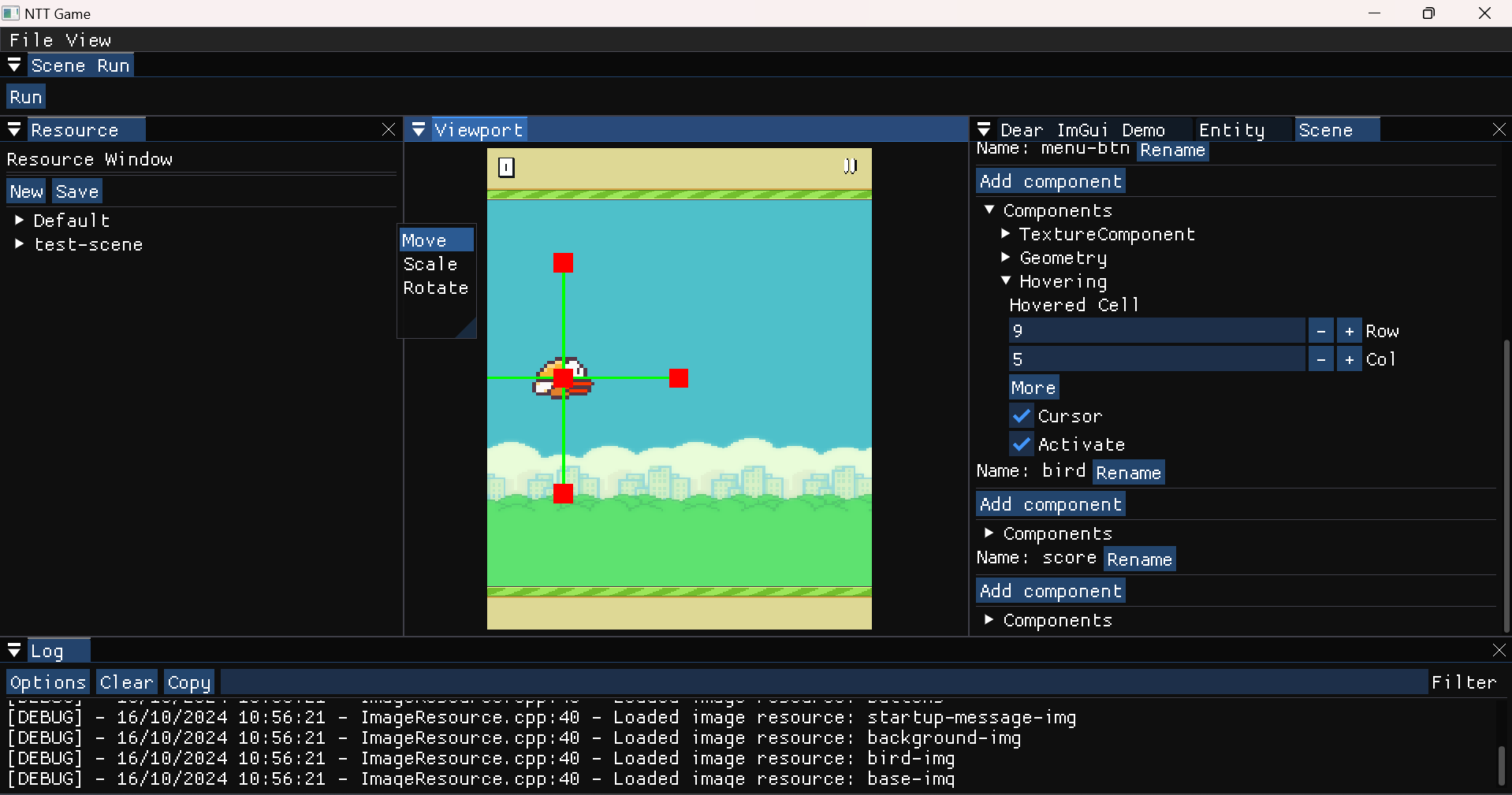Toggle the Activate checkbox

pos(1022,444)
